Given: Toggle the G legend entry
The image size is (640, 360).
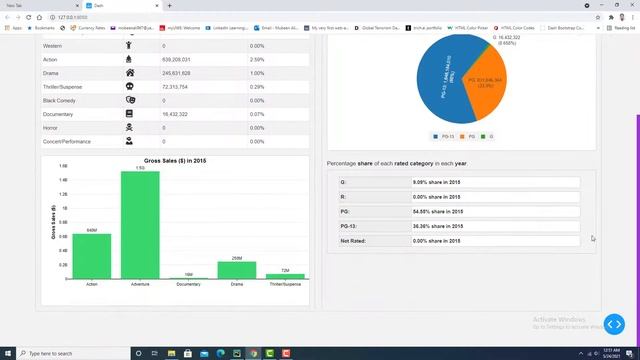Looking at the screenshot, I should 487,136.
